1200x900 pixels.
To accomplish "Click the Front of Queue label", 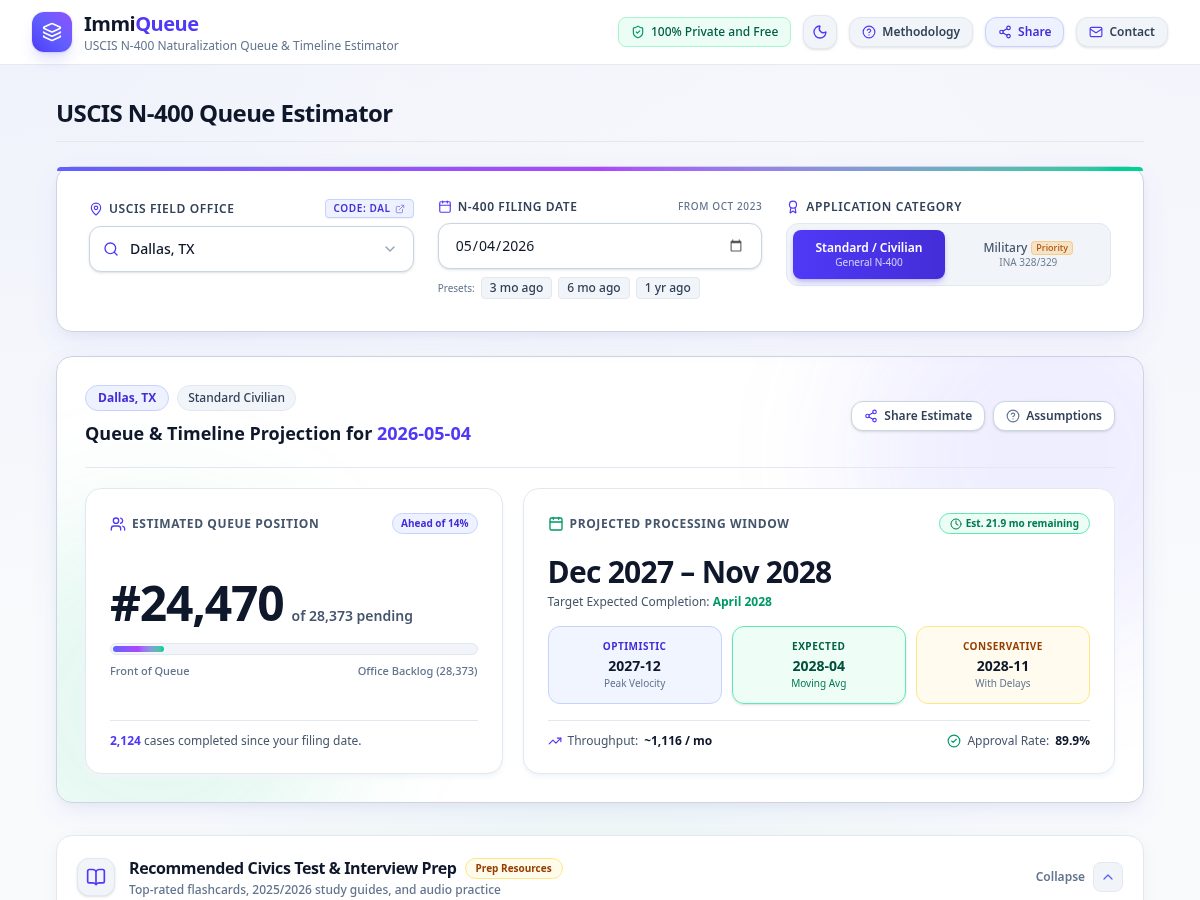I will pos(150,671).
